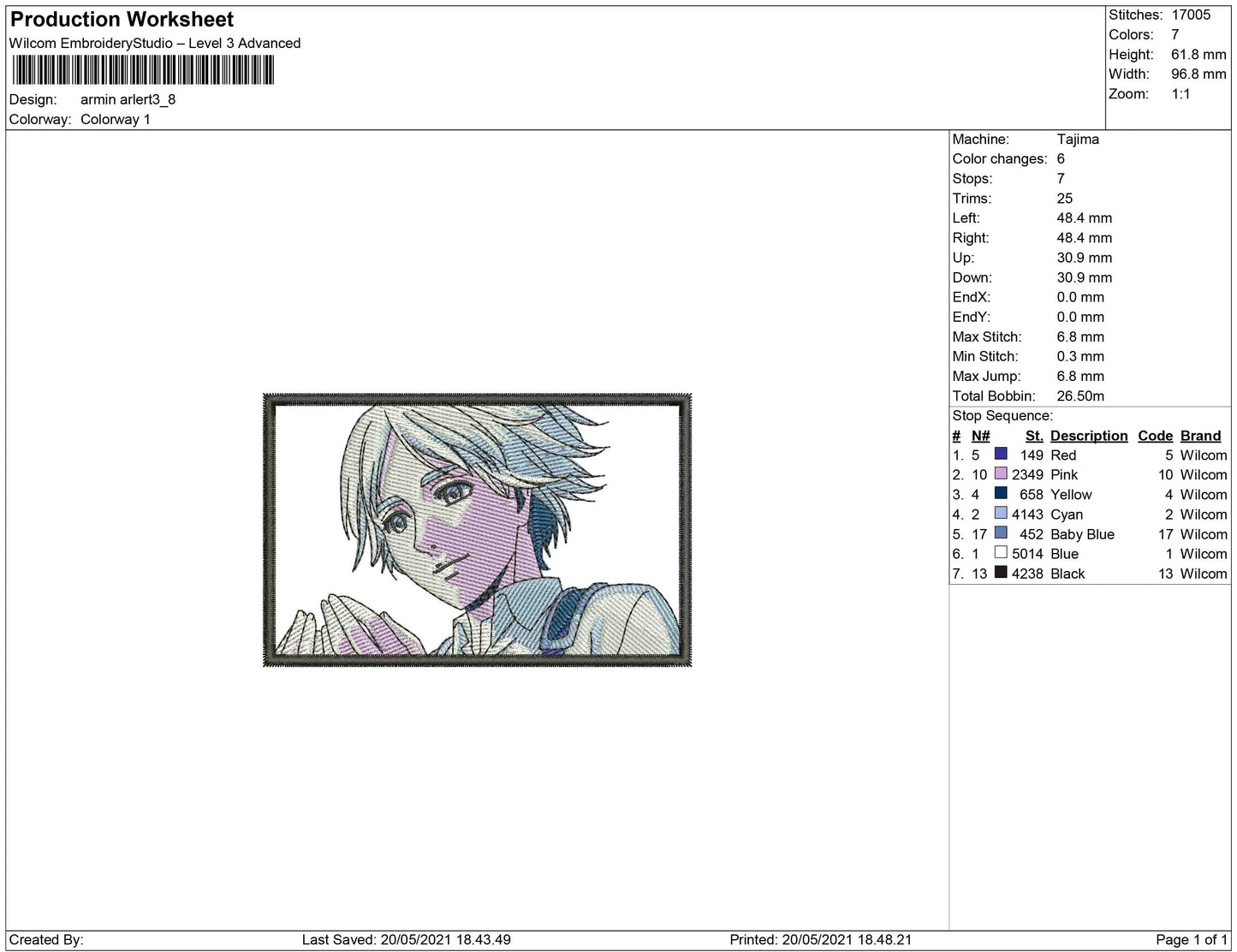Click the Machine value Tajima
The width and height of the screenshot is (1237, 952).
click(x=1078, y=139)
